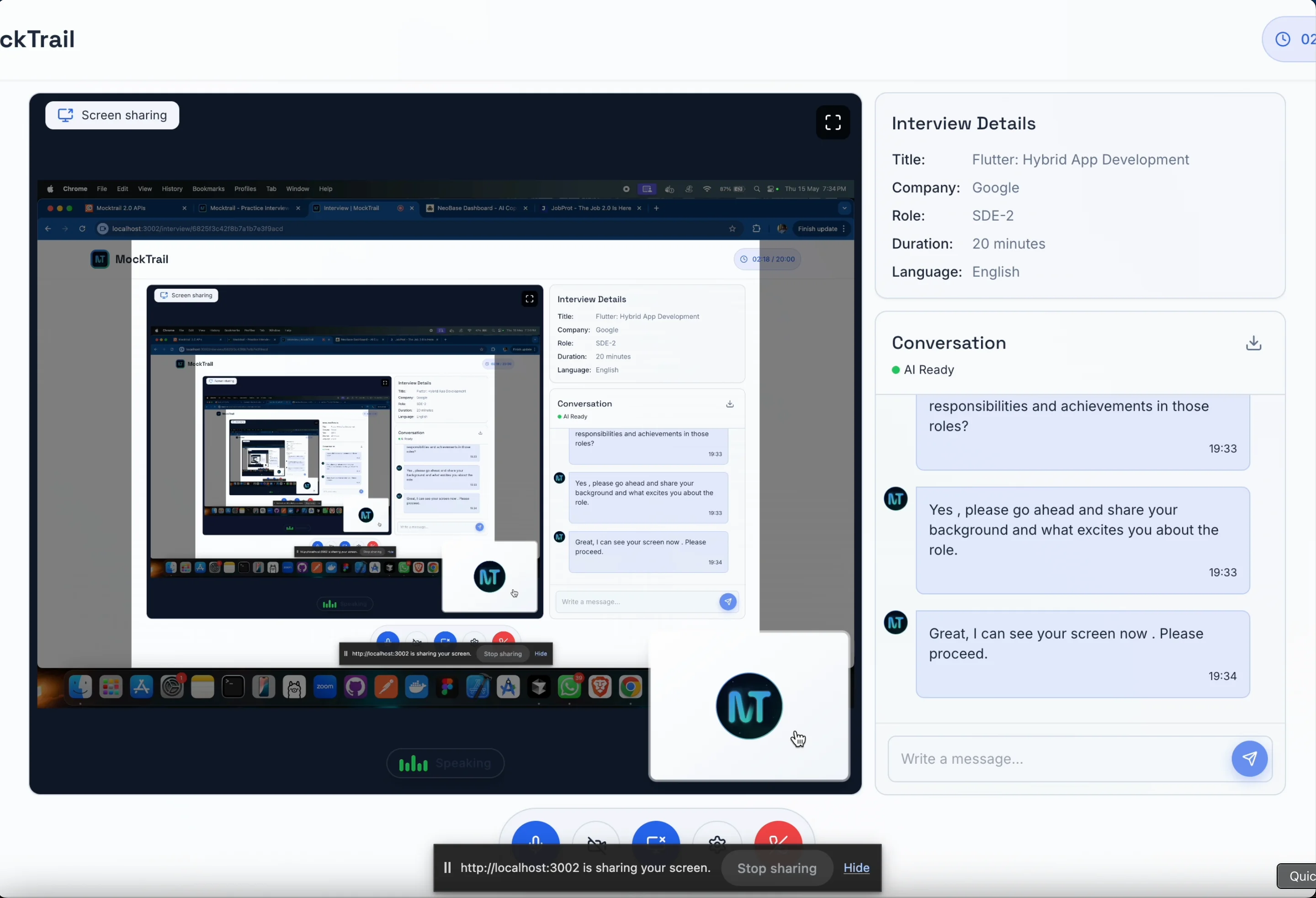1316x898 pixels.
Task: Open Terminal from the shared dock
Action: (x=233, y=687)
